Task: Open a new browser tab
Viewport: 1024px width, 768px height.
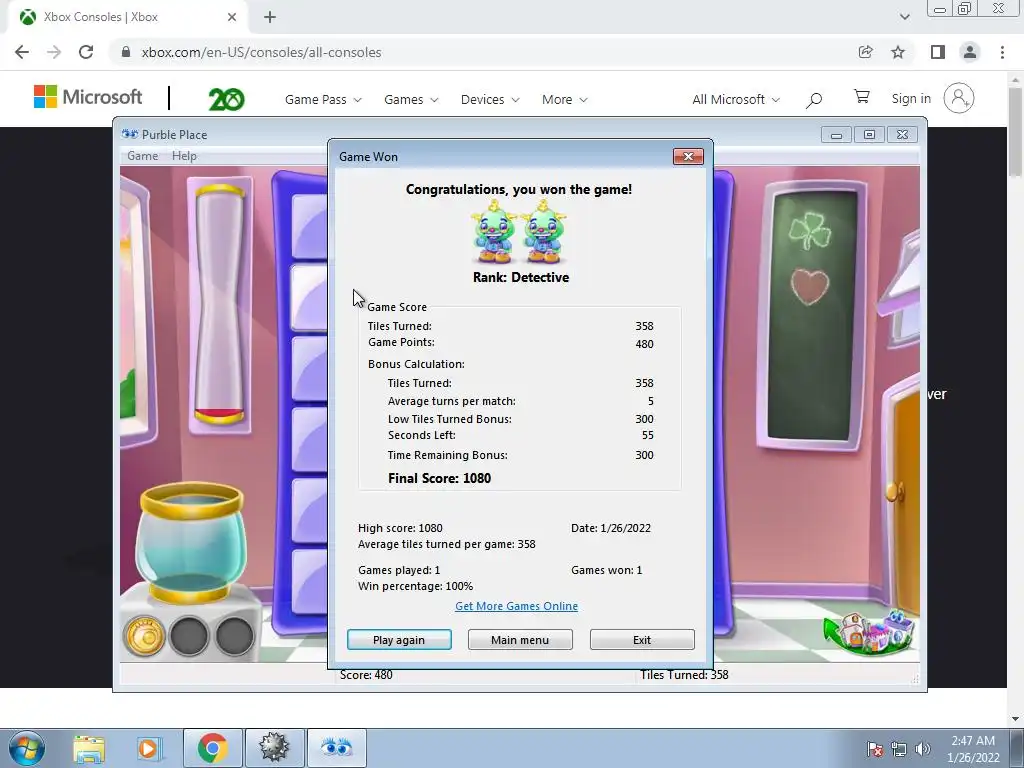Action: tap(270, 17)
